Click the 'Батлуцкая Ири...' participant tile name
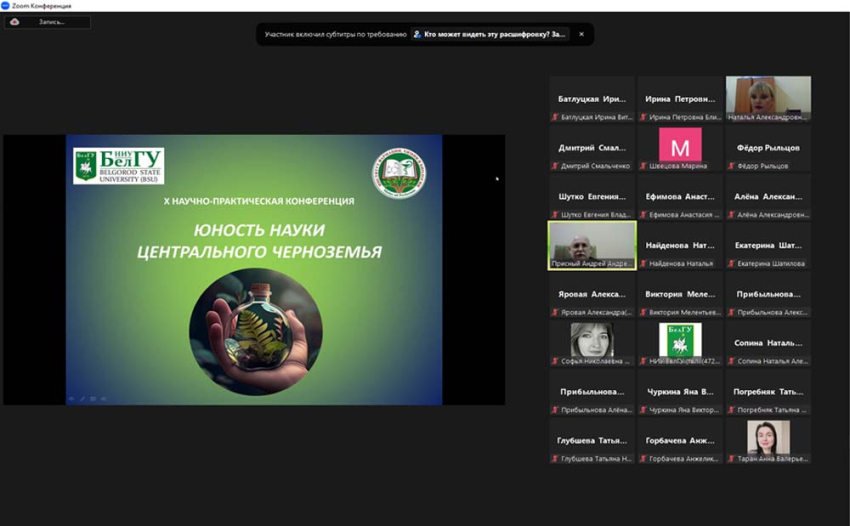Image resolution: width=850 pixels, height=526 pixels. (x=591, y=99)
